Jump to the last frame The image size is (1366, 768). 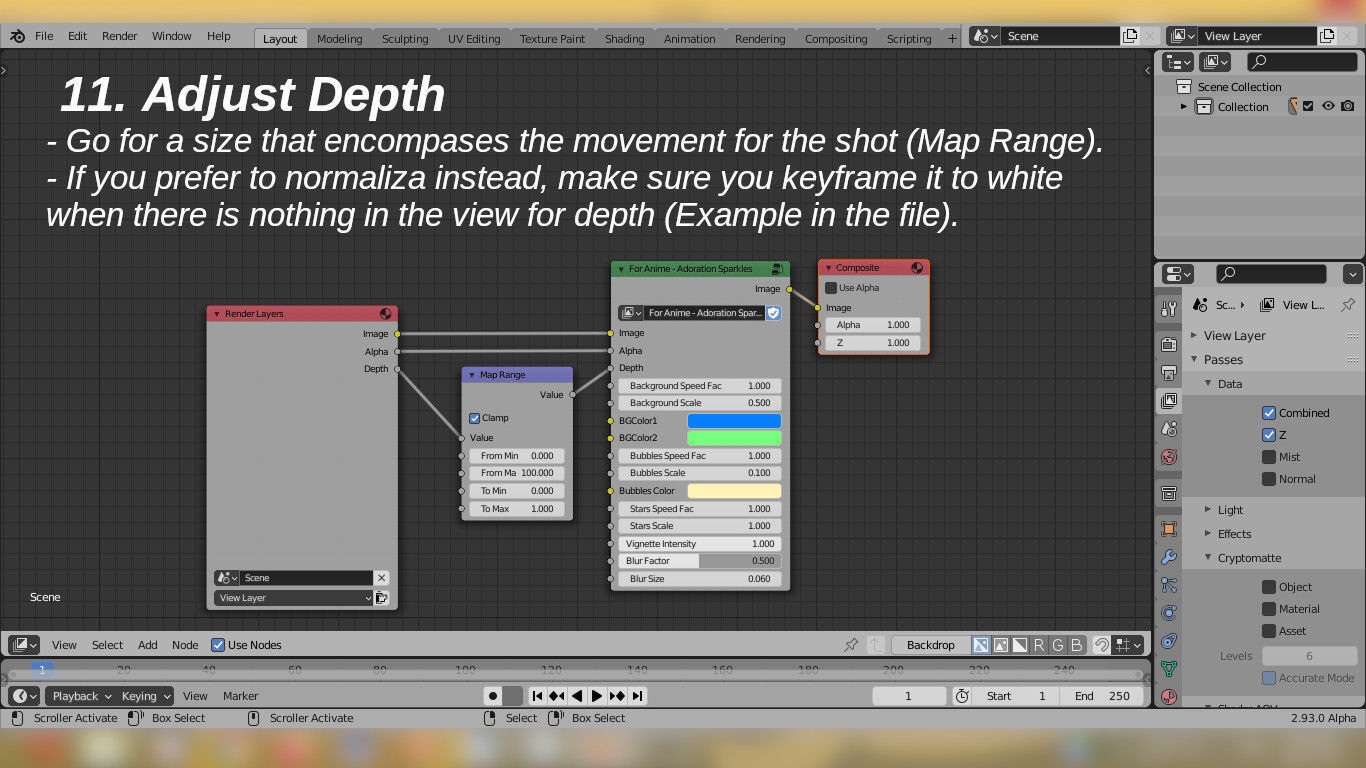pyautogui.click(x=637, y=696)
